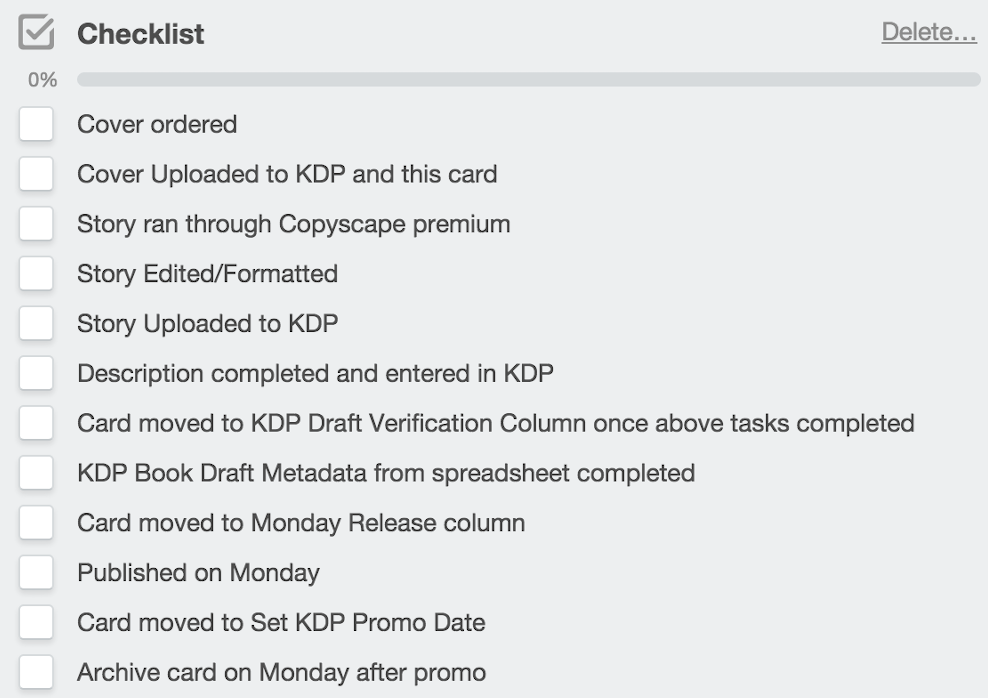Edit the Published on Monday item text

tap(198, 573)
